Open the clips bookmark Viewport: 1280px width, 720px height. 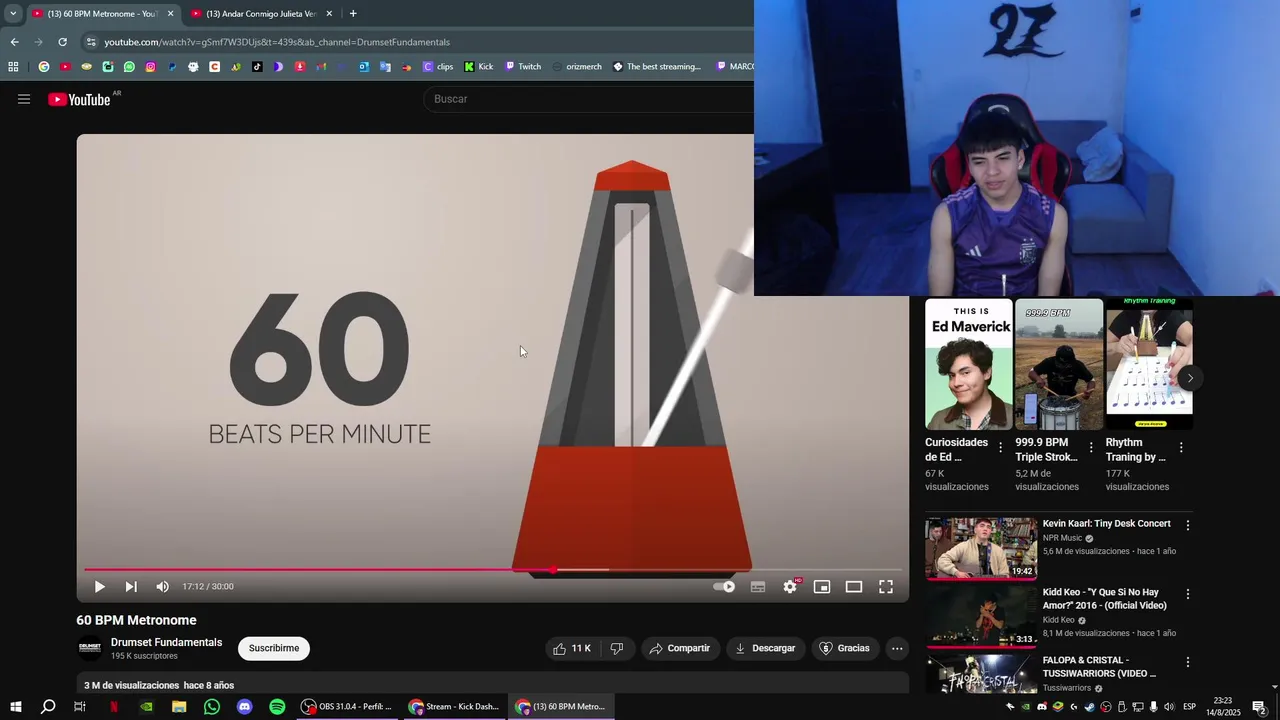(438, 67)
